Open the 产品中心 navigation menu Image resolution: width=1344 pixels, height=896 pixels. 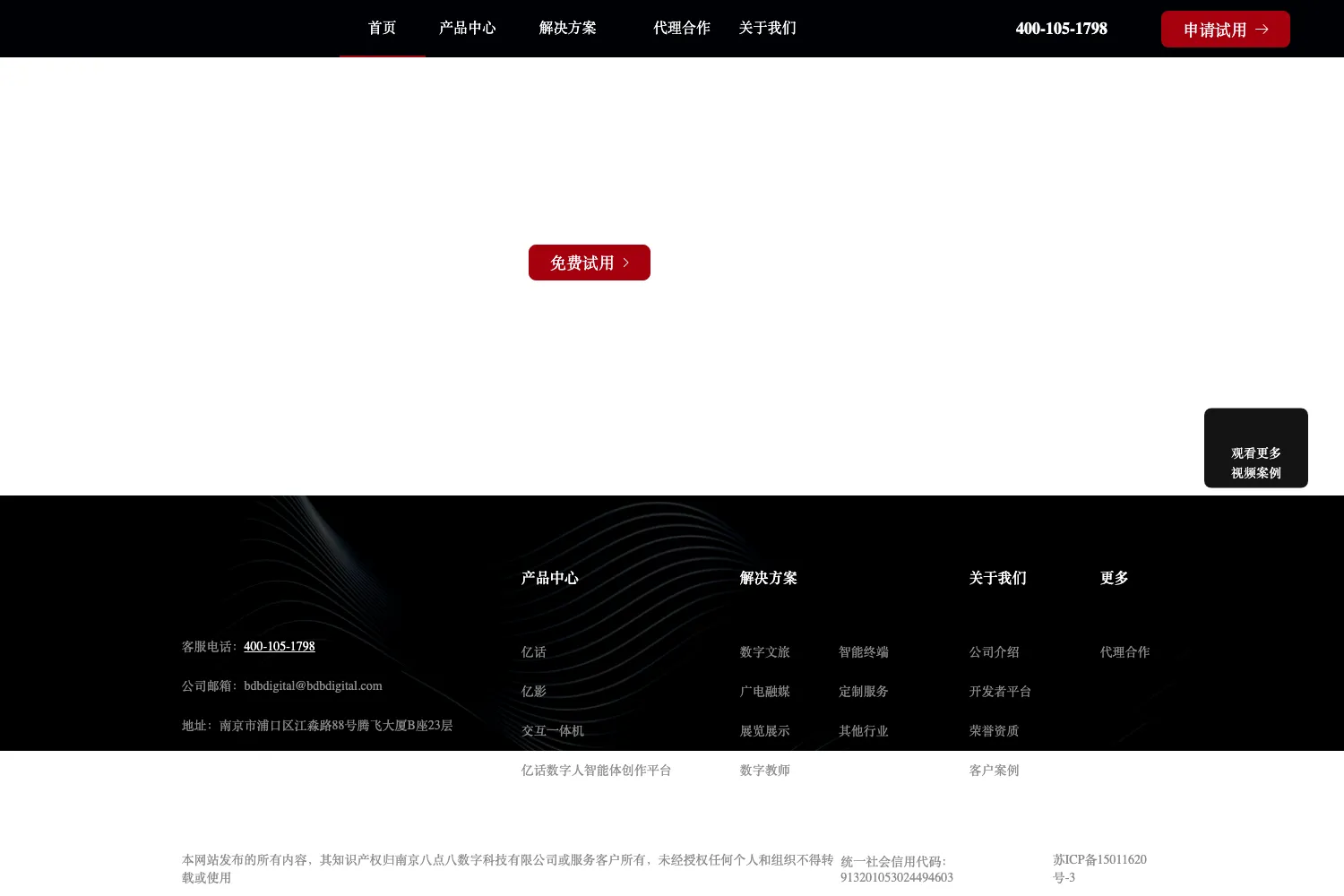[x=467, y=28]
